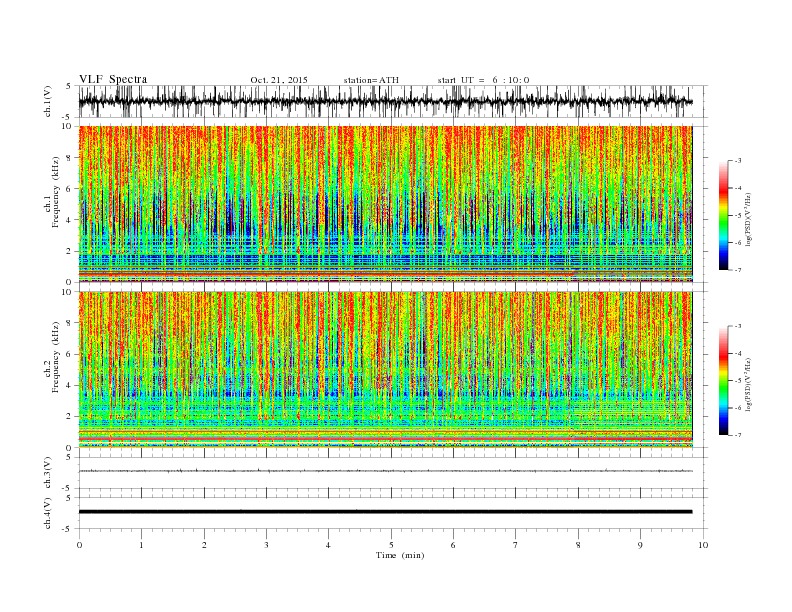Click the time axis tick label '1'
792x612 pixels.
[x=141, y=545]
